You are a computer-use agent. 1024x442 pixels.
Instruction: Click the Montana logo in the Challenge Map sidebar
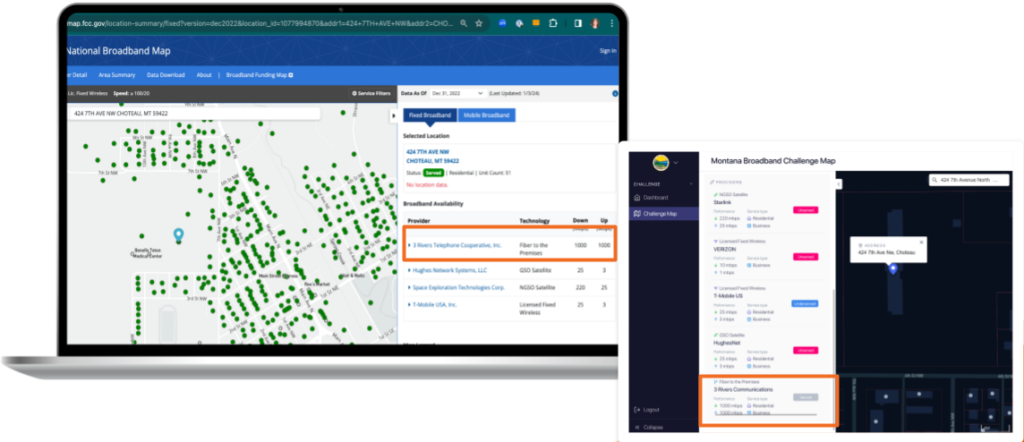coord(661,162)
